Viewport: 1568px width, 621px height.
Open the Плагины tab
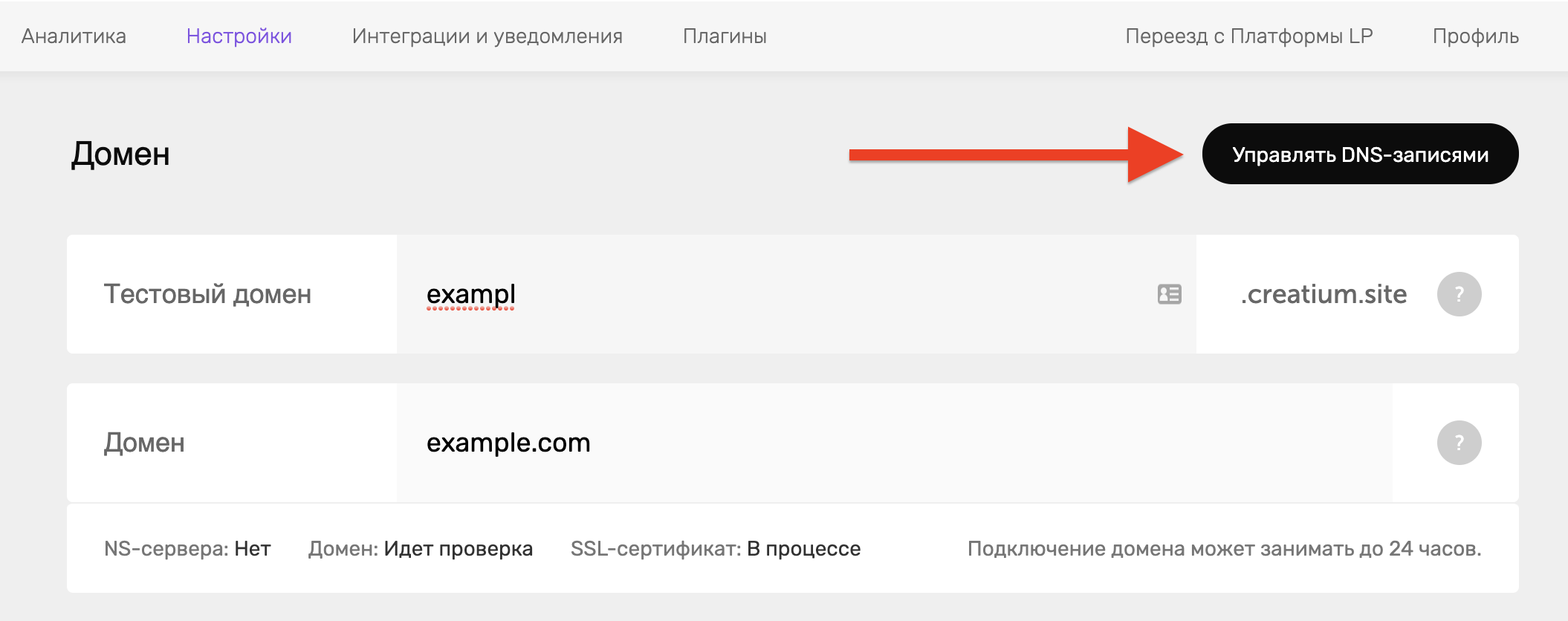725,36
